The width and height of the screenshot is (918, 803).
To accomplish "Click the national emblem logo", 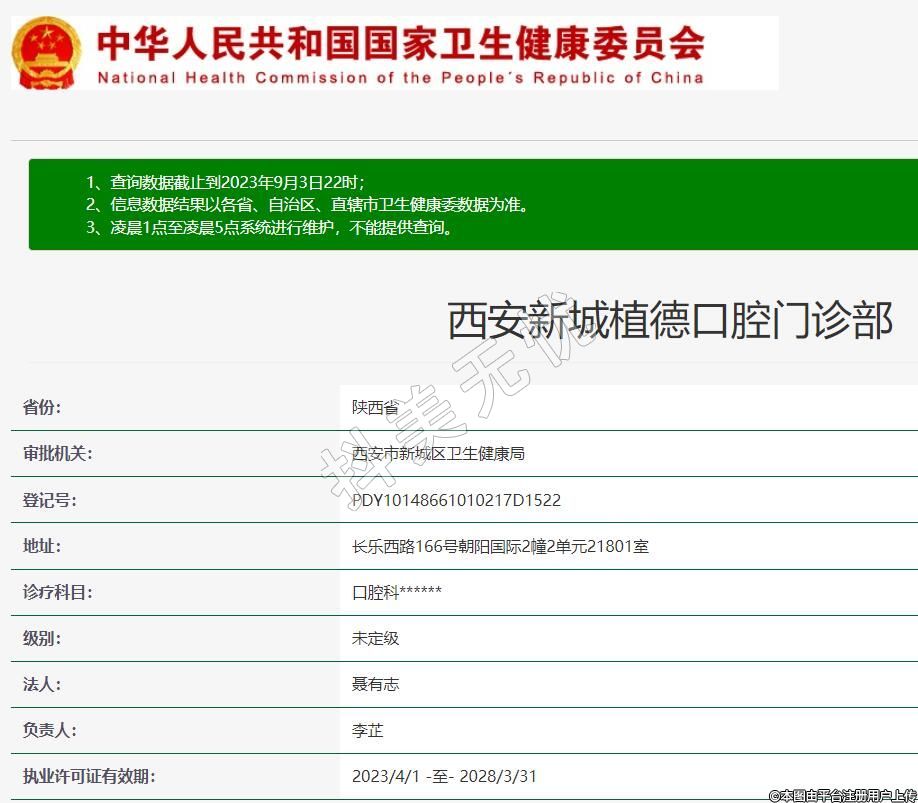I will click(x=48, y=52).
